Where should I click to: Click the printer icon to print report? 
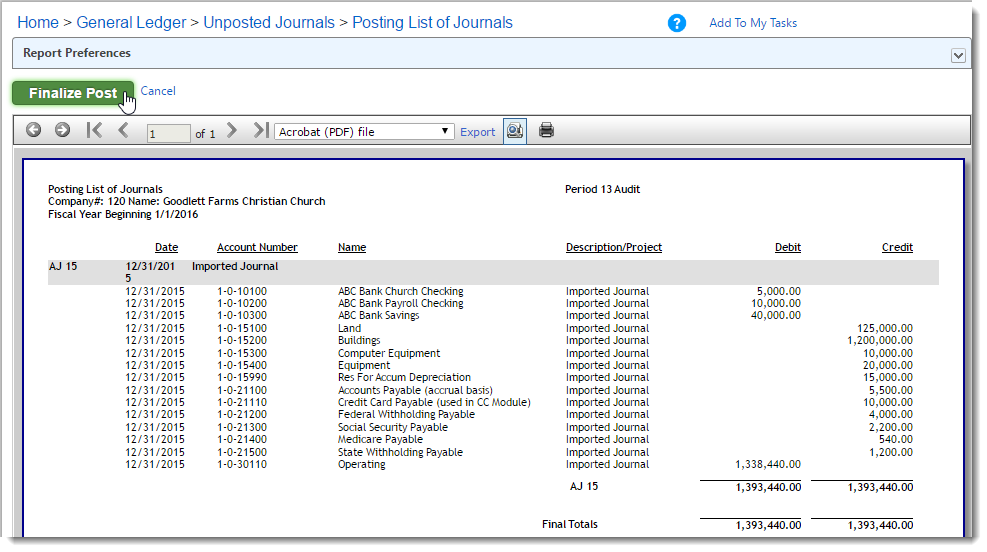click(546, 130)
